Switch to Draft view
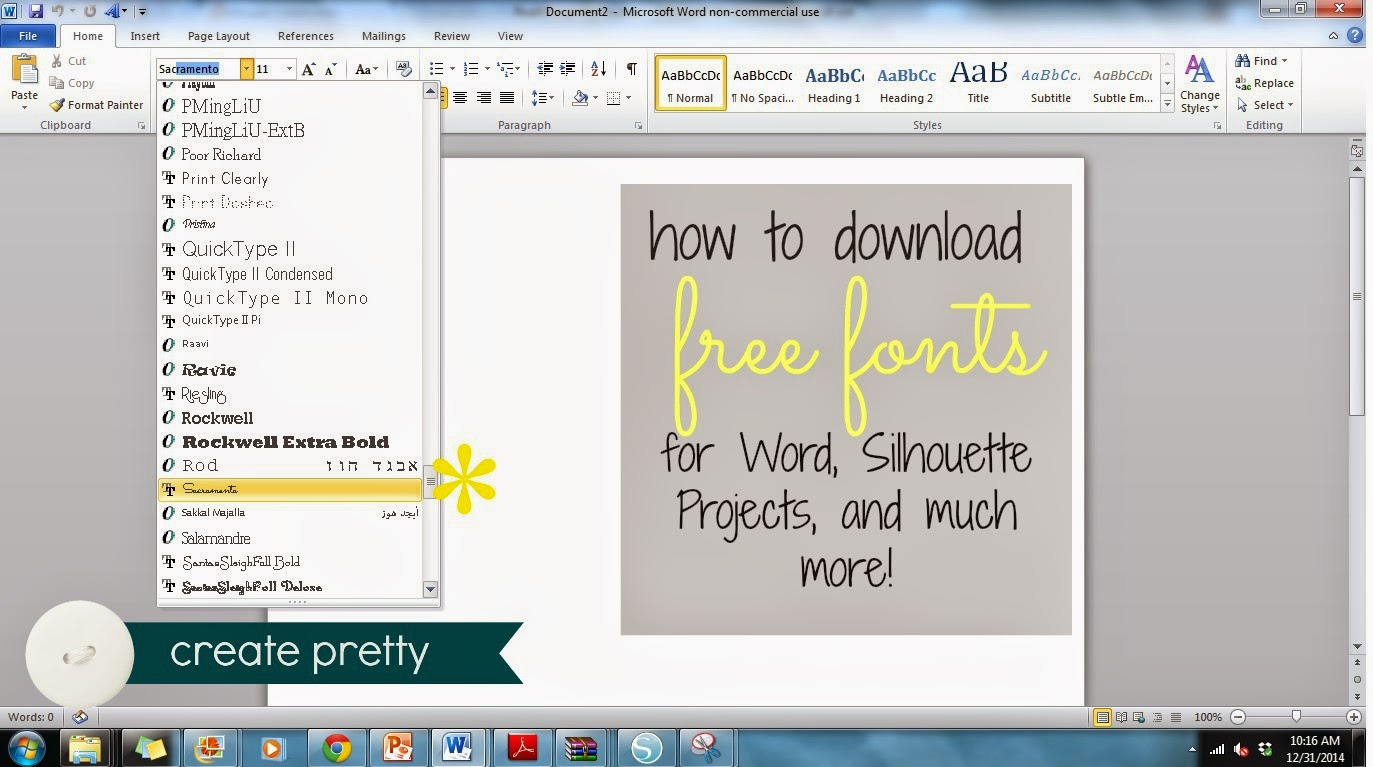The width and height of the screenshot is (1373, 767). (1175, 717)
